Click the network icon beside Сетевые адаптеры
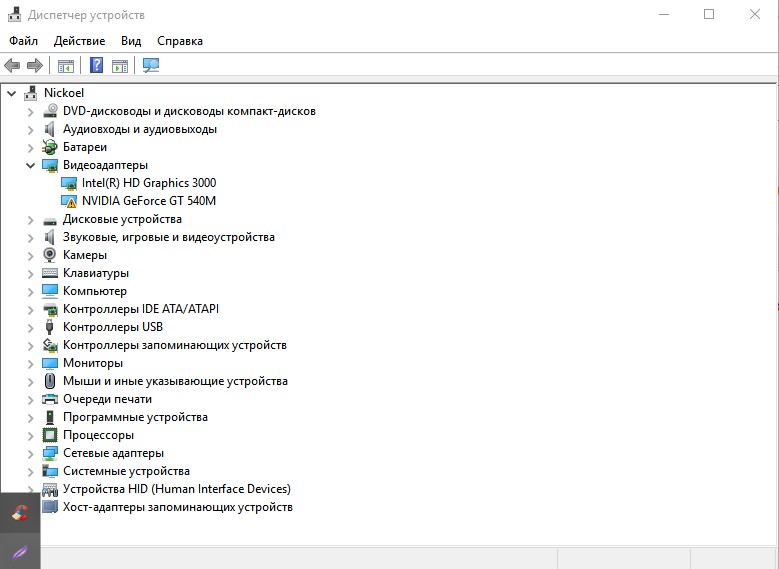The image size is (779, 569). (x=50, y=453)
